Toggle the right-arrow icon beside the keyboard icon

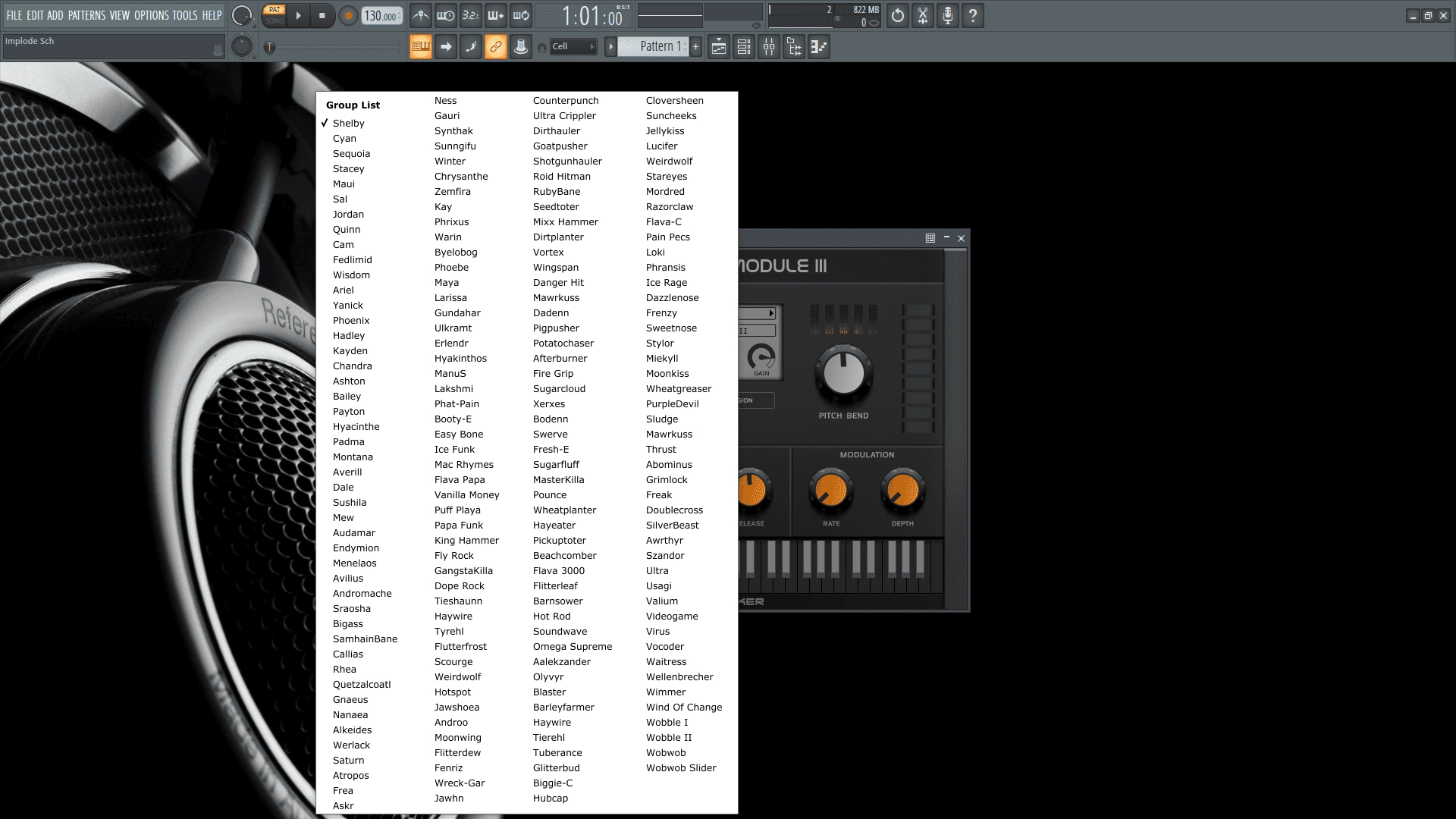pos(446,47)
